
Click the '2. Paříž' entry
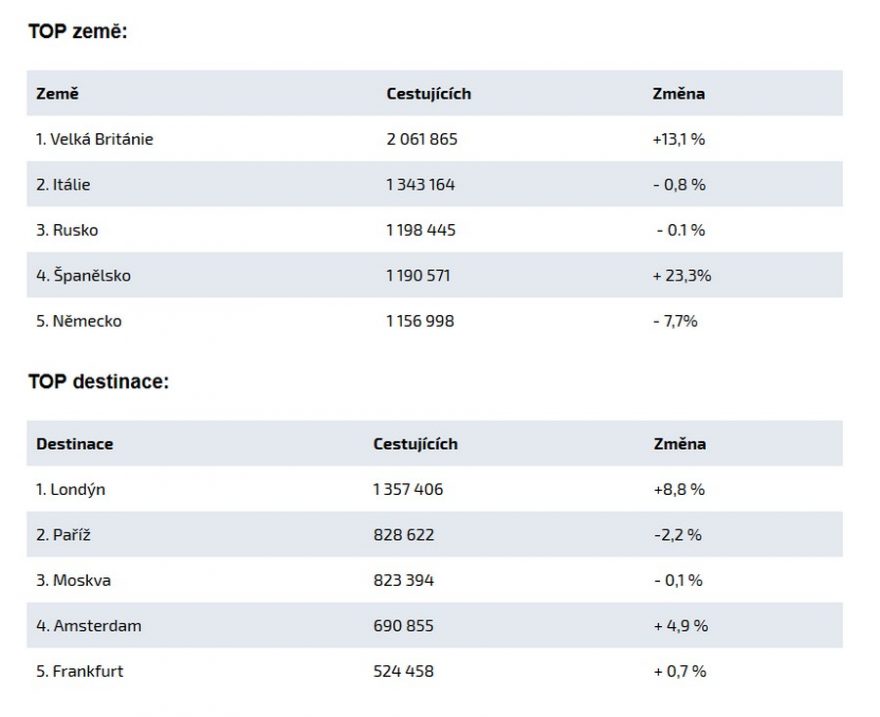point(64,535)
